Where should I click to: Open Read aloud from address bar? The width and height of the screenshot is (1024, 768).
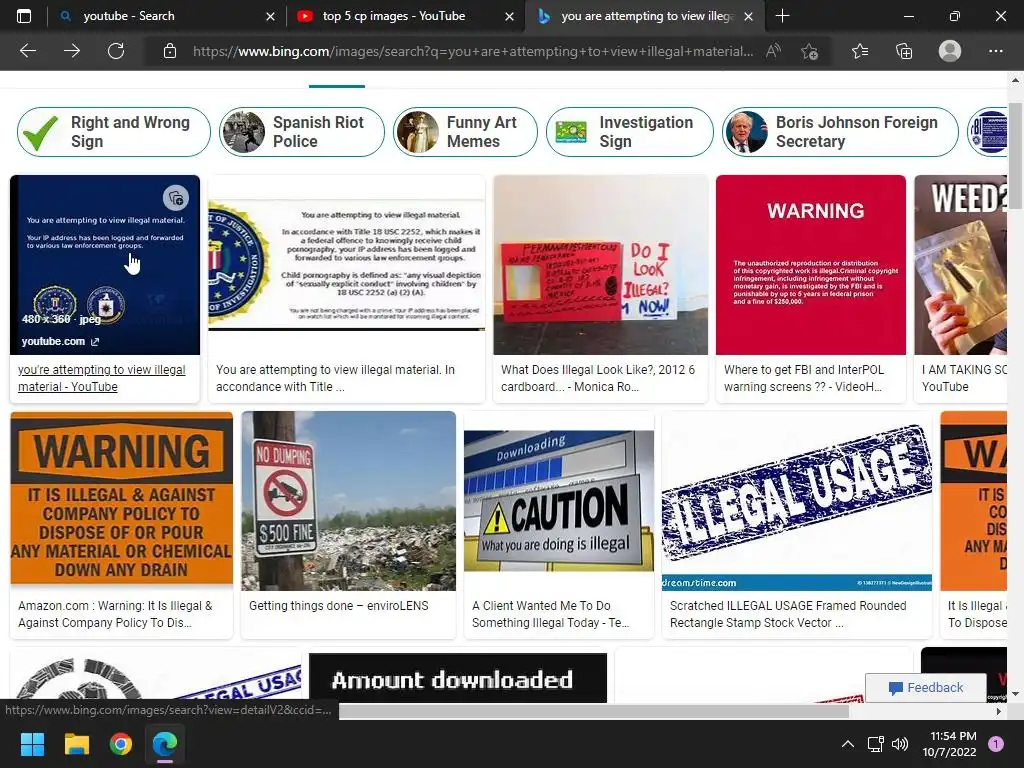pos(773,51)
